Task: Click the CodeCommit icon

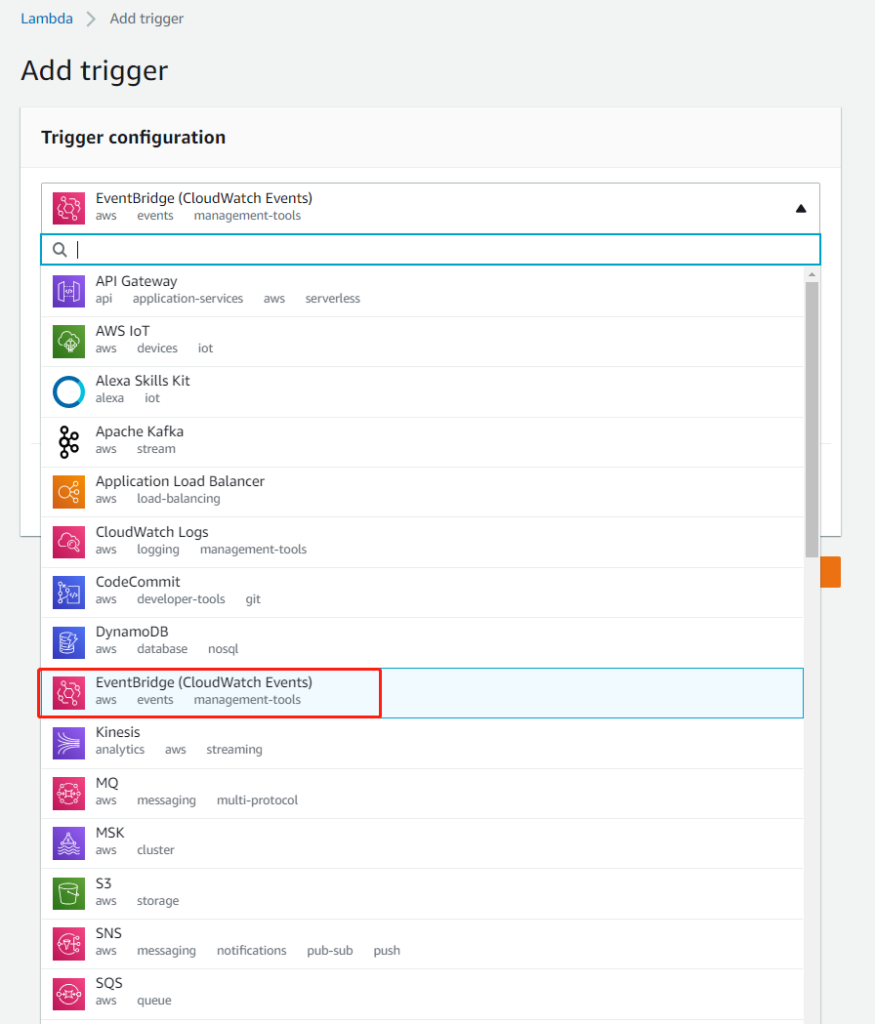Action: click(x=69, y=592)
